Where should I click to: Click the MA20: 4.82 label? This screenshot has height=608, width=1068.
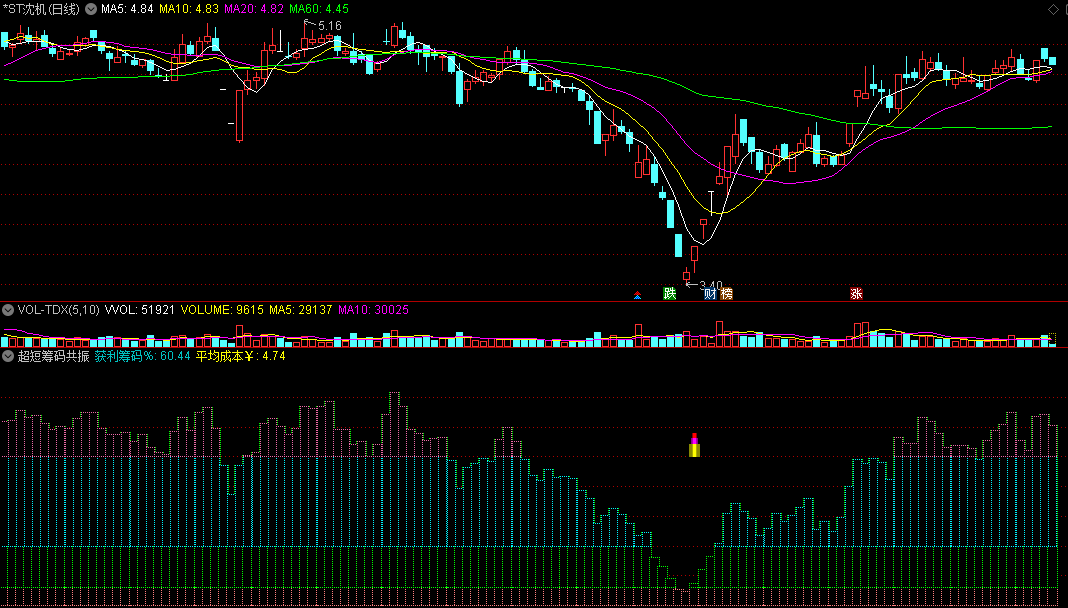(x=253, y=10)
